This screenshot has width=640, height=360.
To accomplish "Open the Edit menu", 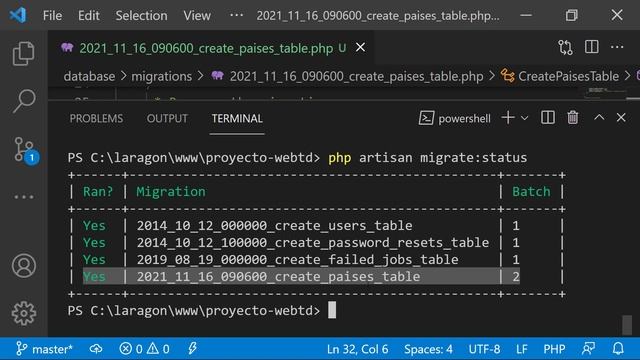I will (89, 16).
